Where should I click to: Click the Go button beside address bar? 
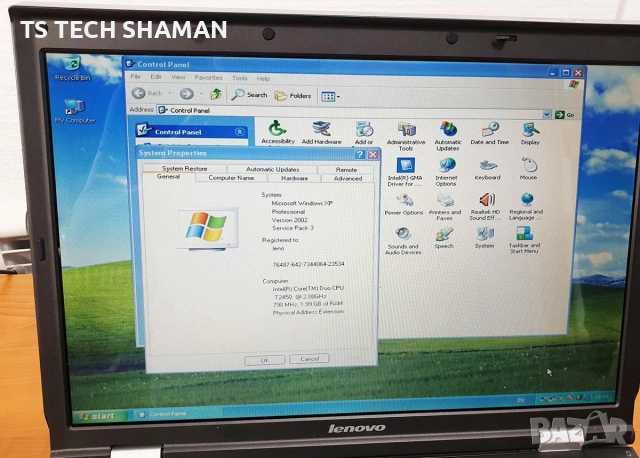pos(565,115)
